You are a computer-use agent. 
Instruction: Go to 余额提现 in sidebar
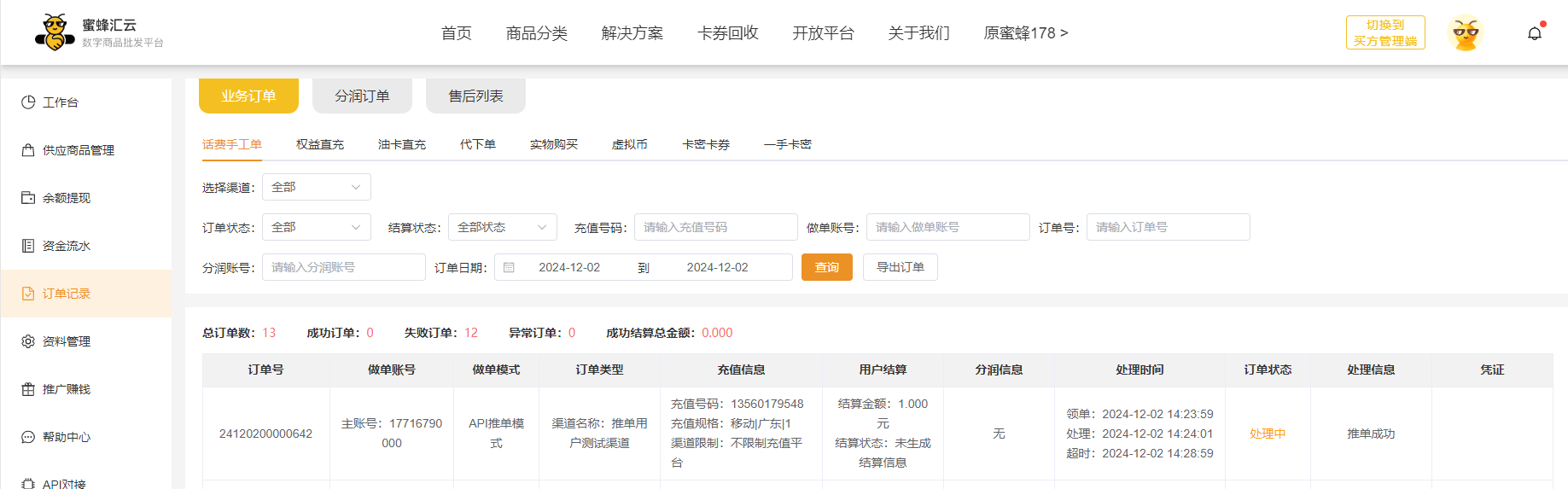coord(66,198)
